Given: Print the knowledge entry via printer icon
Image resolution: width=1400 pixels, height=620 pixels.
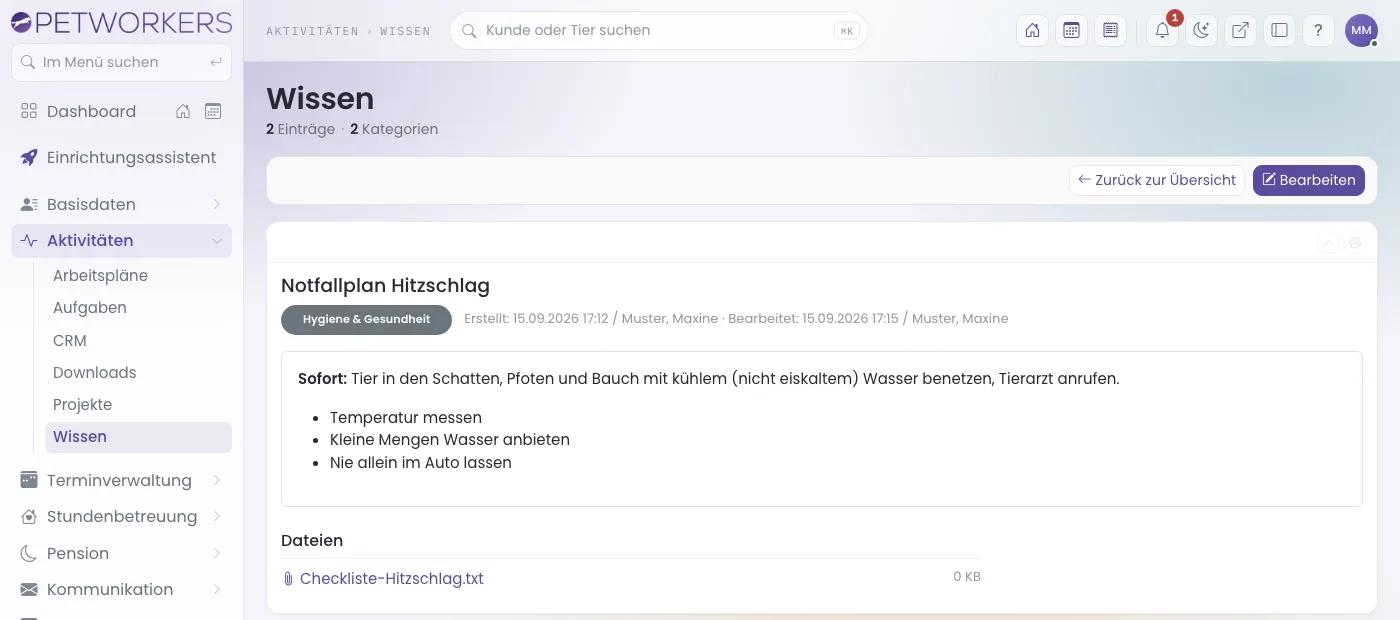Looking at the screenshot, I should click(x=1355, y=243).
